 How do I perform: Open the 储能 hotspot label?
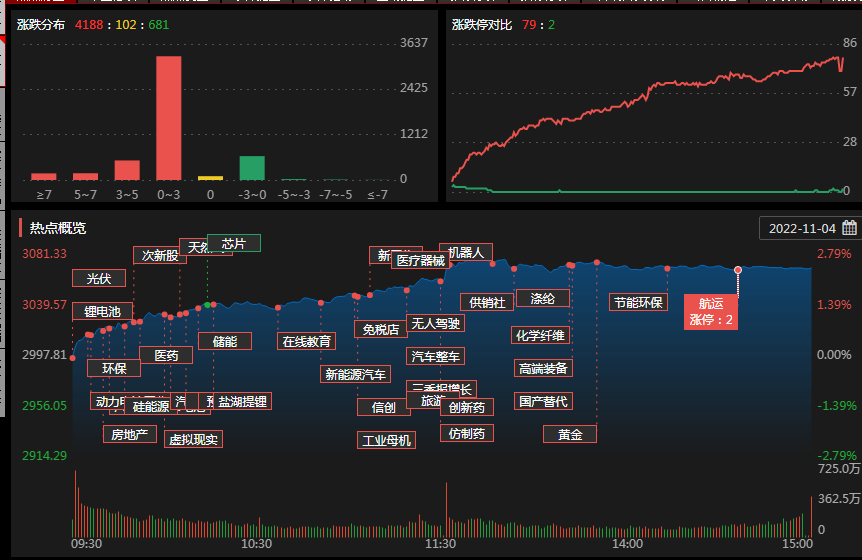[225, 341]
